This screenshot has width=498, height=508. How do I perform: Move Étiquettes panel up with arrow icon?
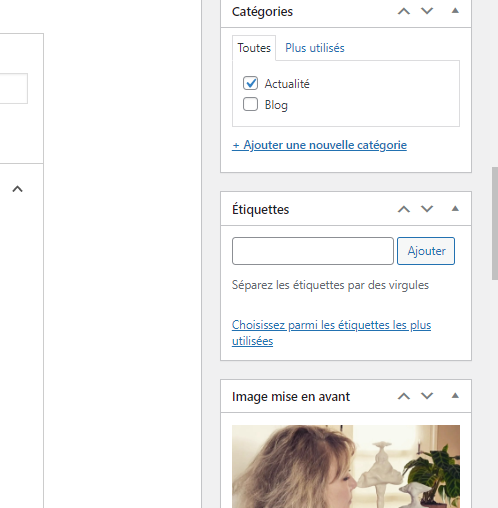tap(404, 209)
